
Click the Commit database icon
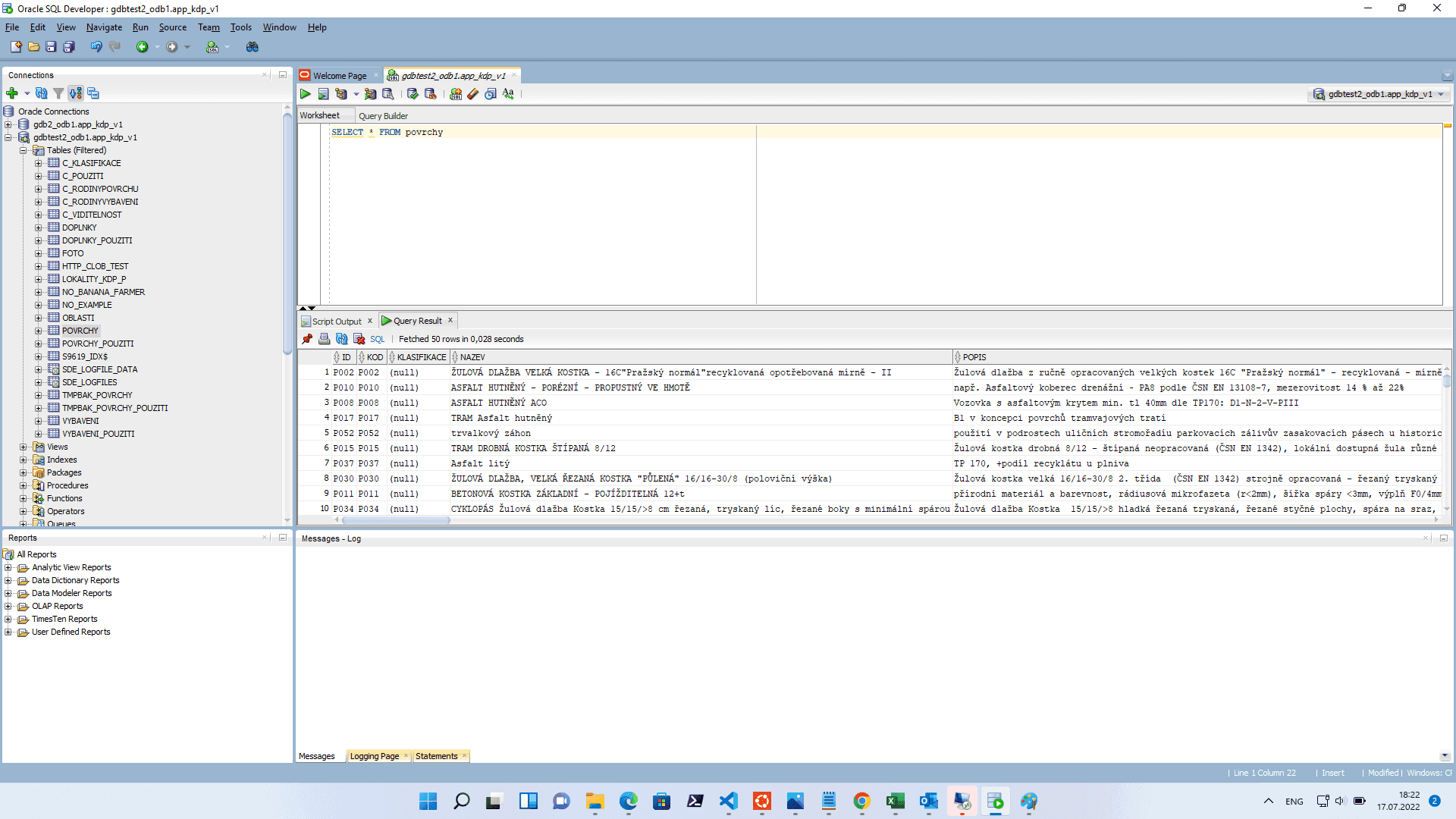tap(413, 94)
